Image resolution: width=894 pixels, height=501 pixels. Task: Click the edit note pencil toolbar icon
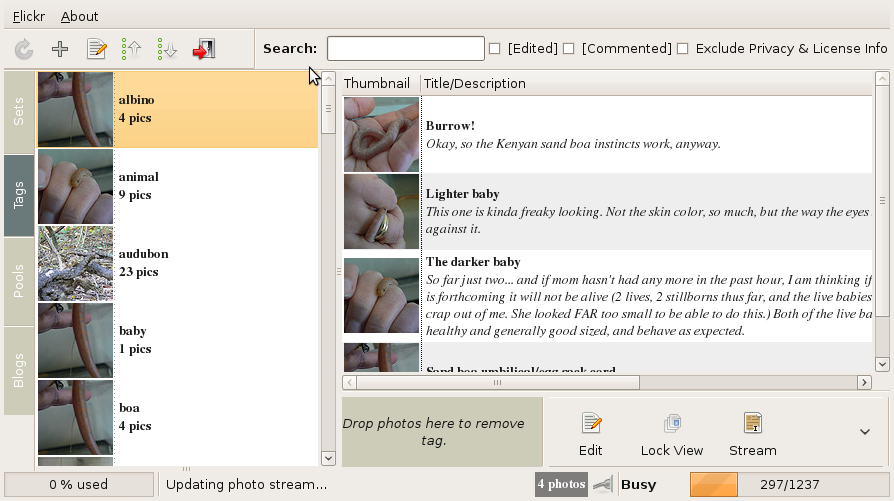tap(96, 49)
